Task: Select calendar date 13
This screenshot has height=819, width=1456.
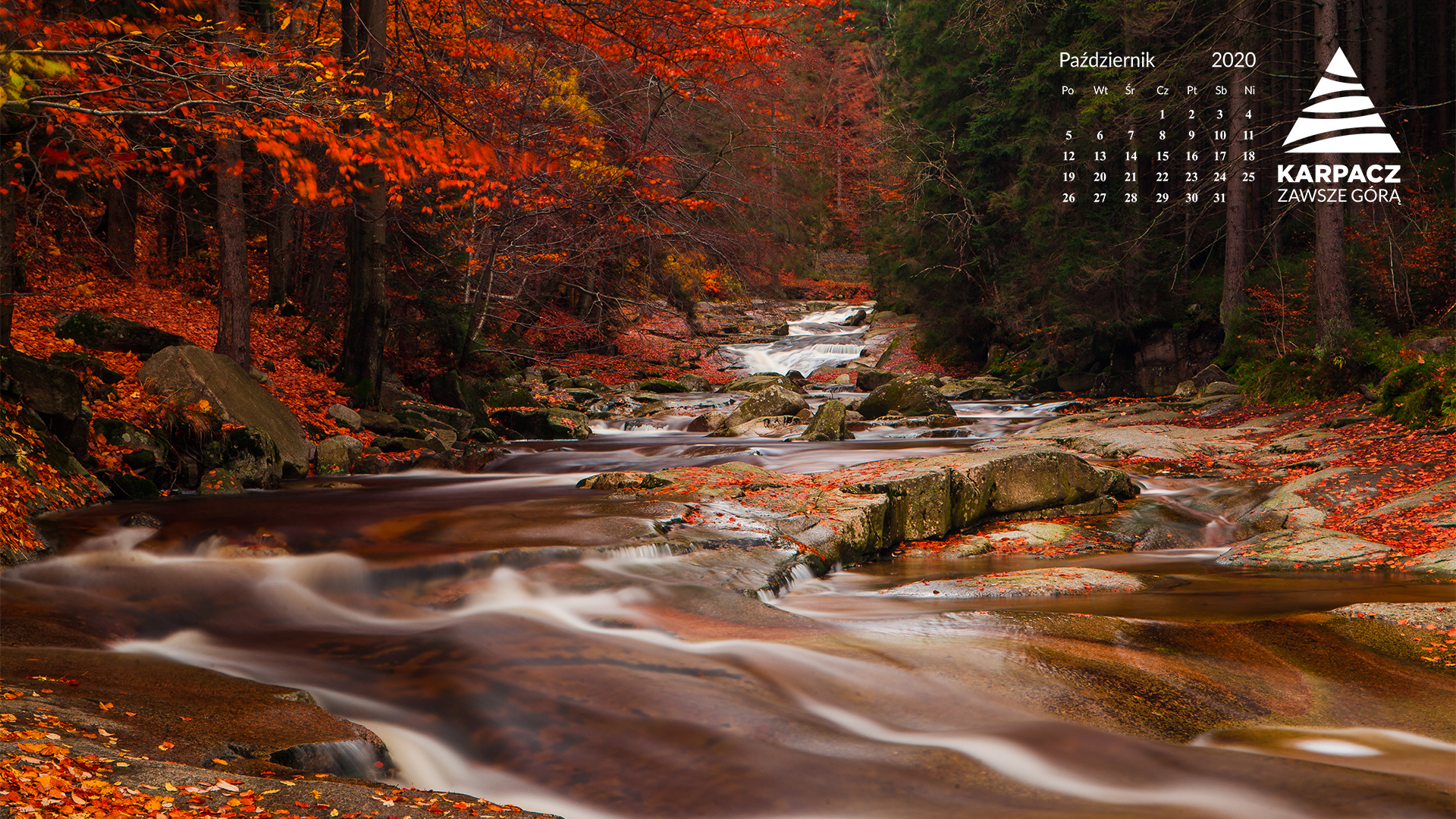Action: pyautogui.click(x=1100, y=156)
